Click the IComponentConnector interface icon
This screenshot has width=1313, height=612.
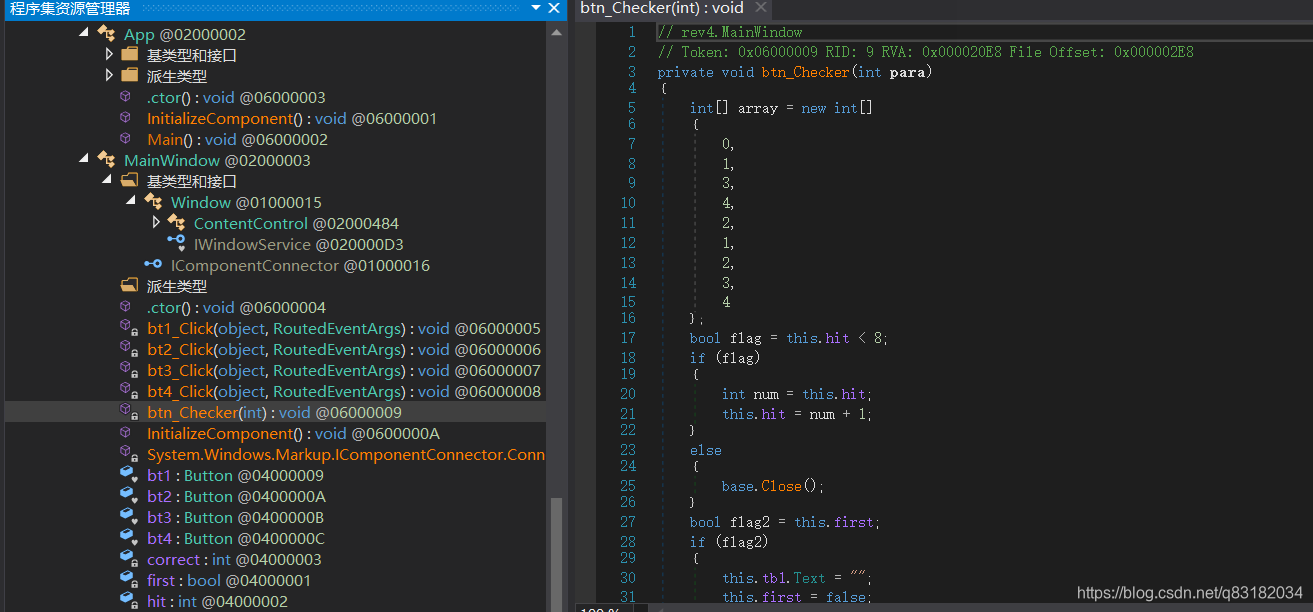tap(153, 265)
